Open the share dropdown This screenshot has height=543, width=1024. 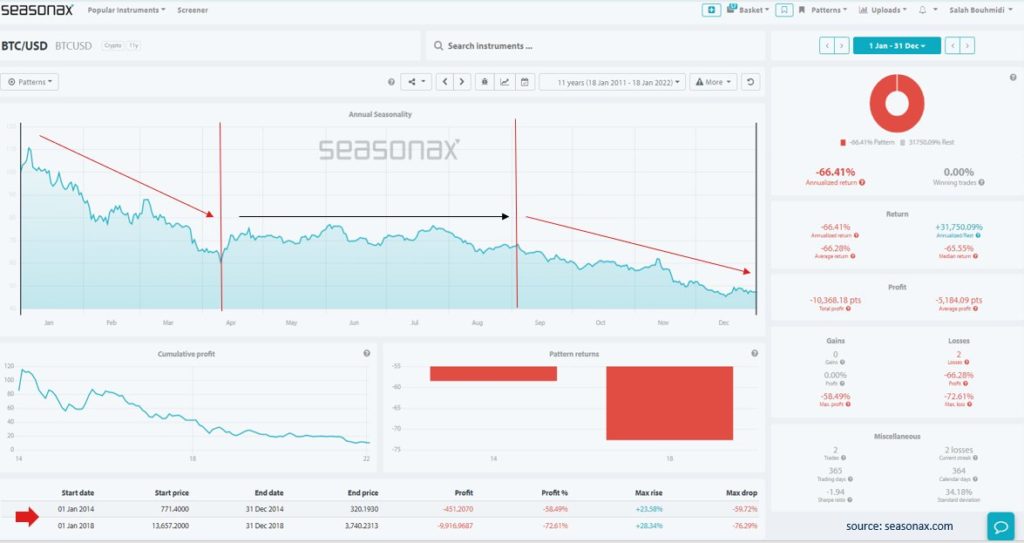(416, 82)
